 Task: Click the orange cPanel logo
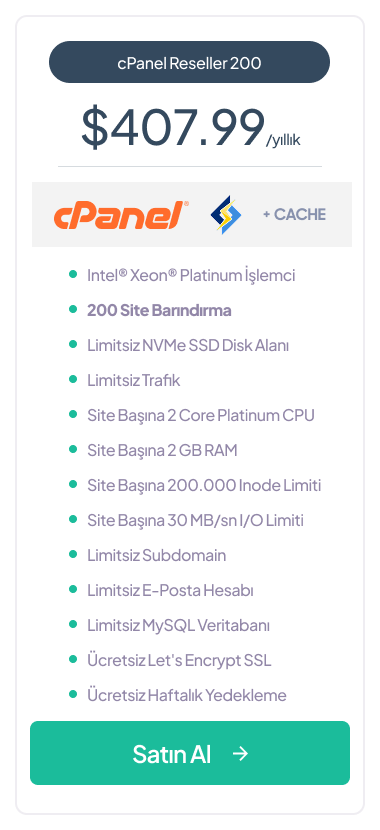(121, 214)
